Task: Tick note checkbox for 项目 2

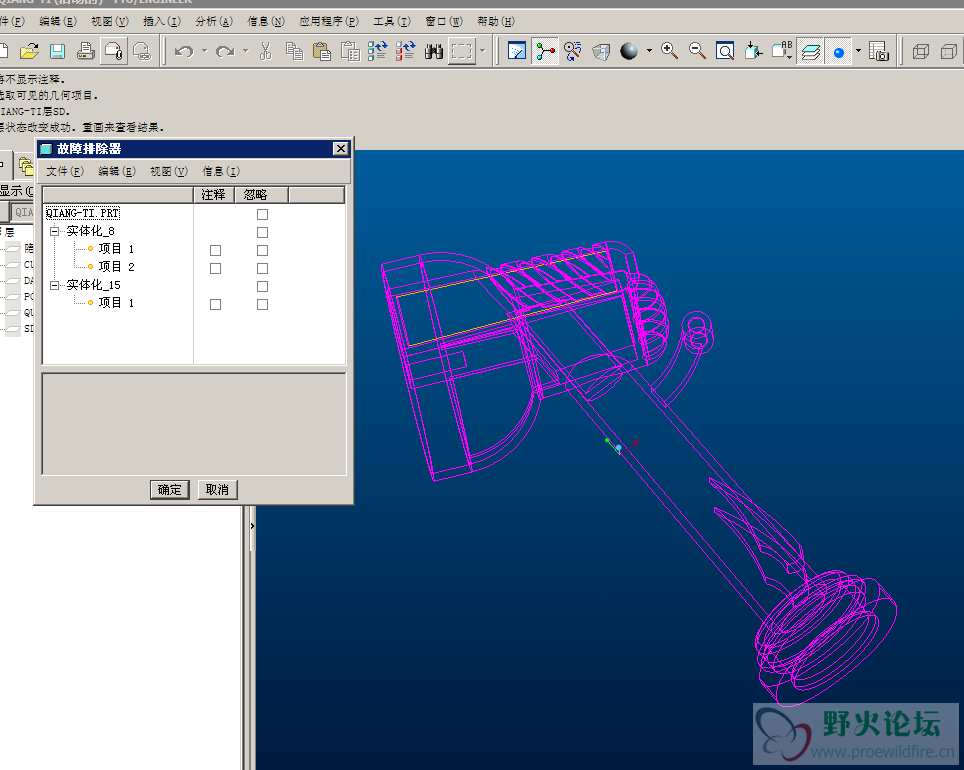Action: coord(215,268)
